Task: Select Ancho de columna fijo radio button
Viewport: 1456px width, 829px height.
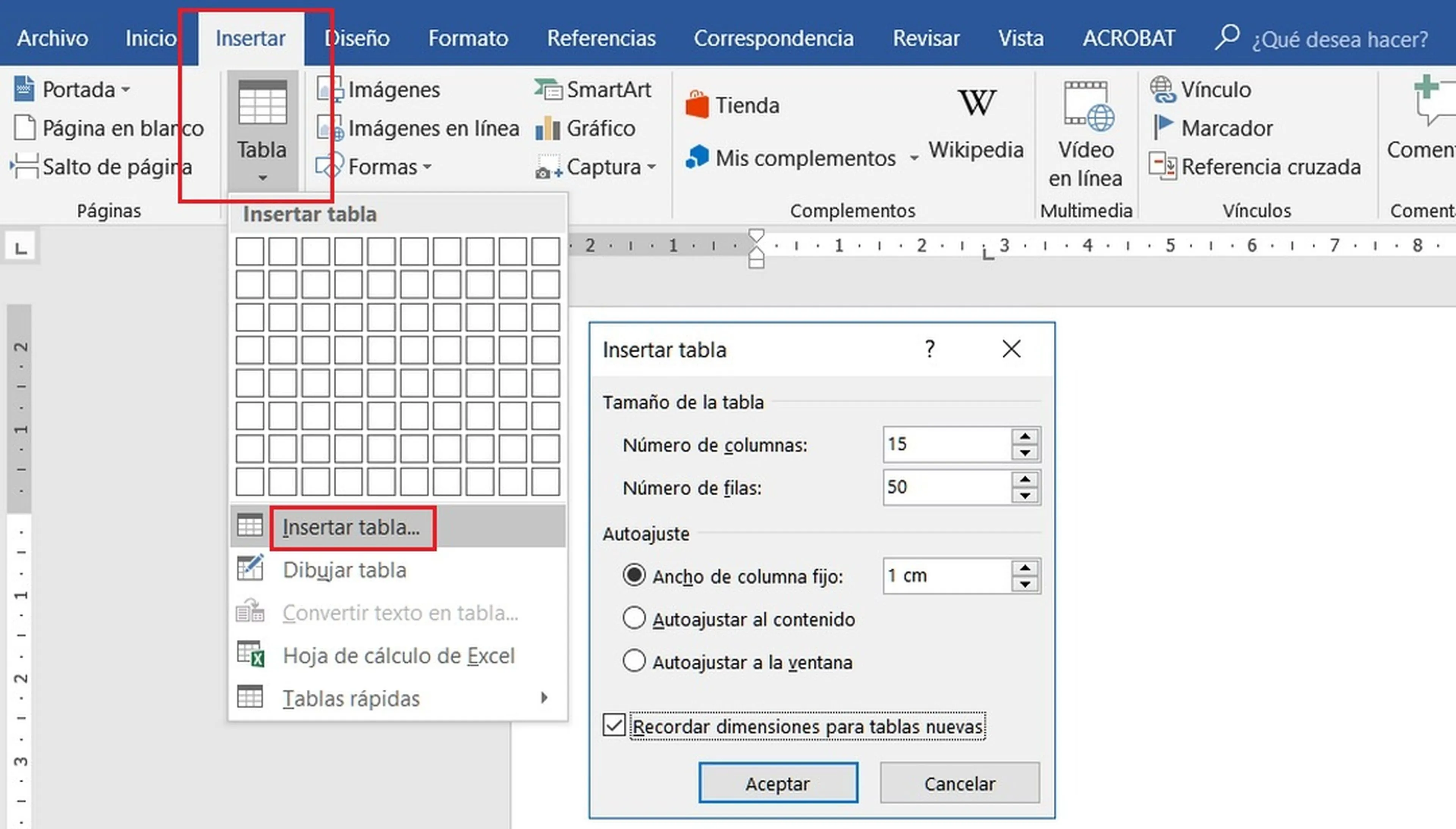Action: 634,576
